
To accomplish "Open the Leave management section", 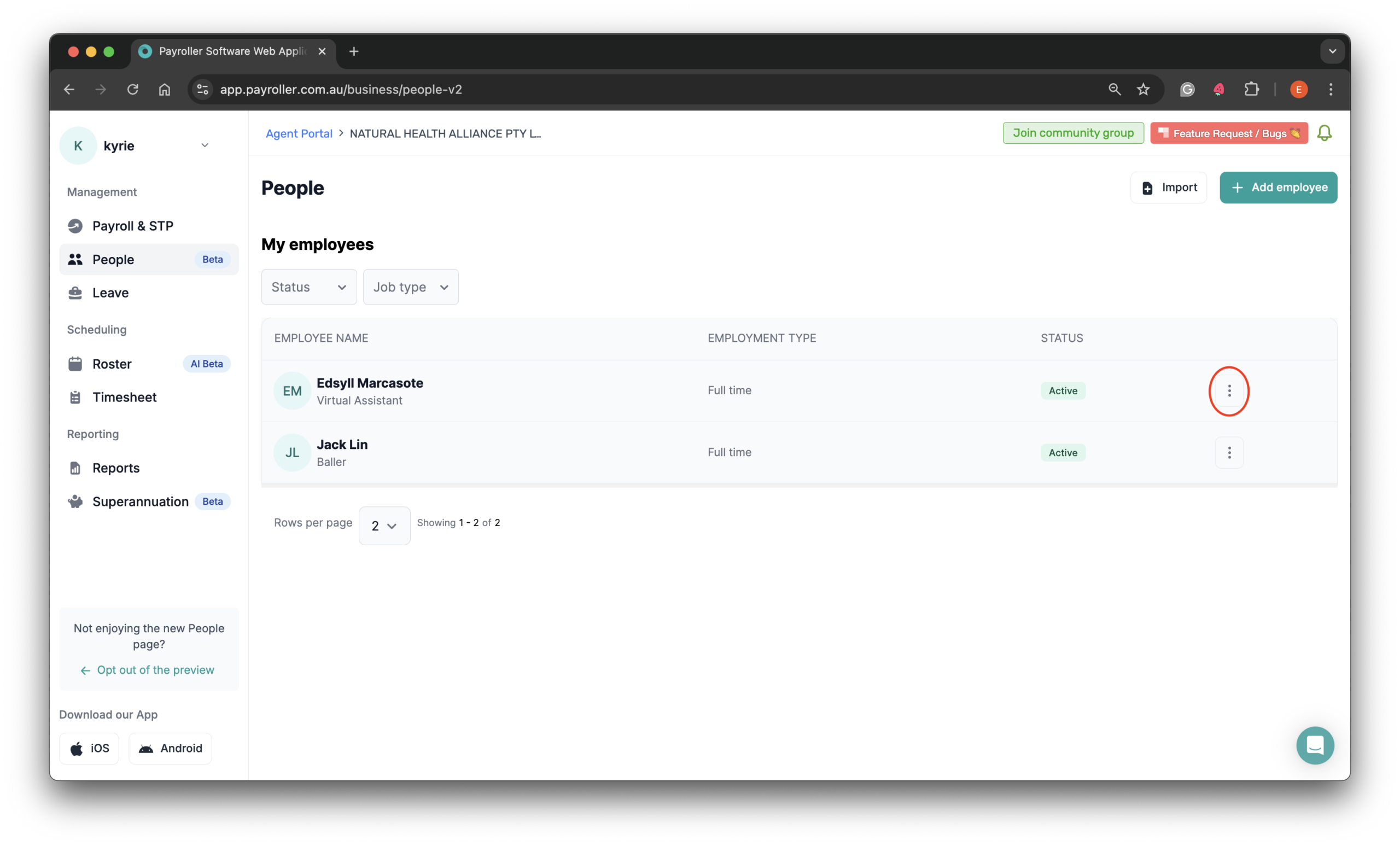I will [x=110, y=293].
